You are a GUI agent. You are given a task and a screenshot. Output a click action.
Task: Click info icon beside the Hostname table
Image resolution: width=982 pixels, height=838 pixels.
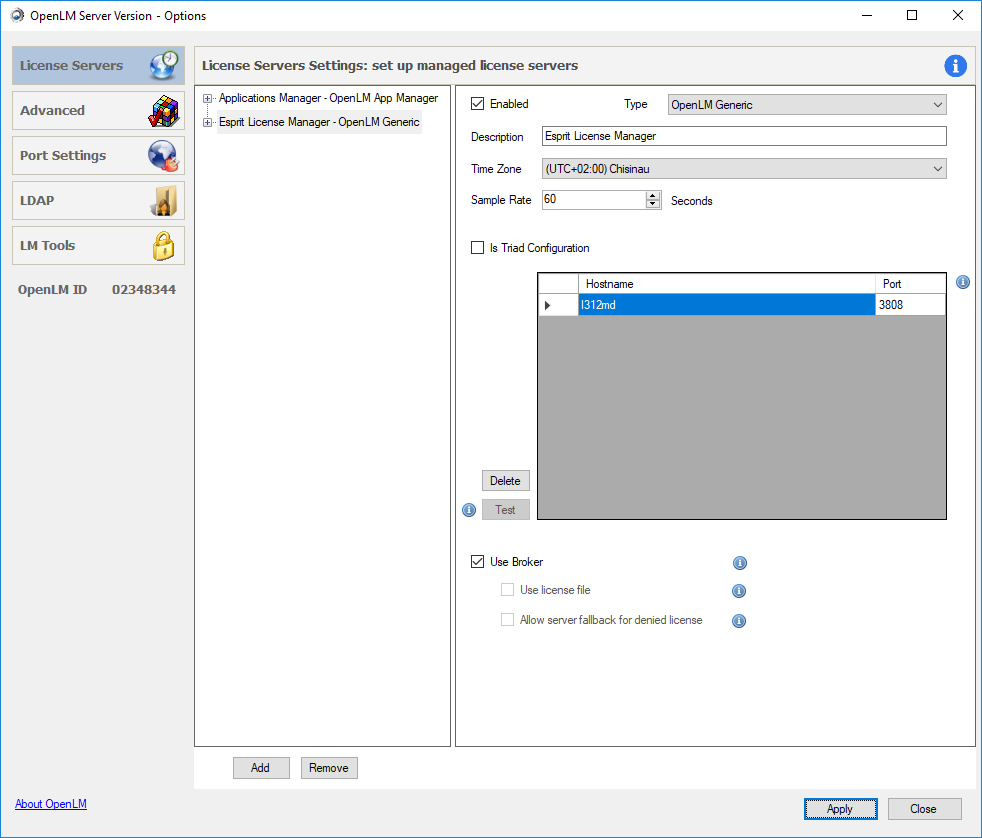[x=963, y=283]
